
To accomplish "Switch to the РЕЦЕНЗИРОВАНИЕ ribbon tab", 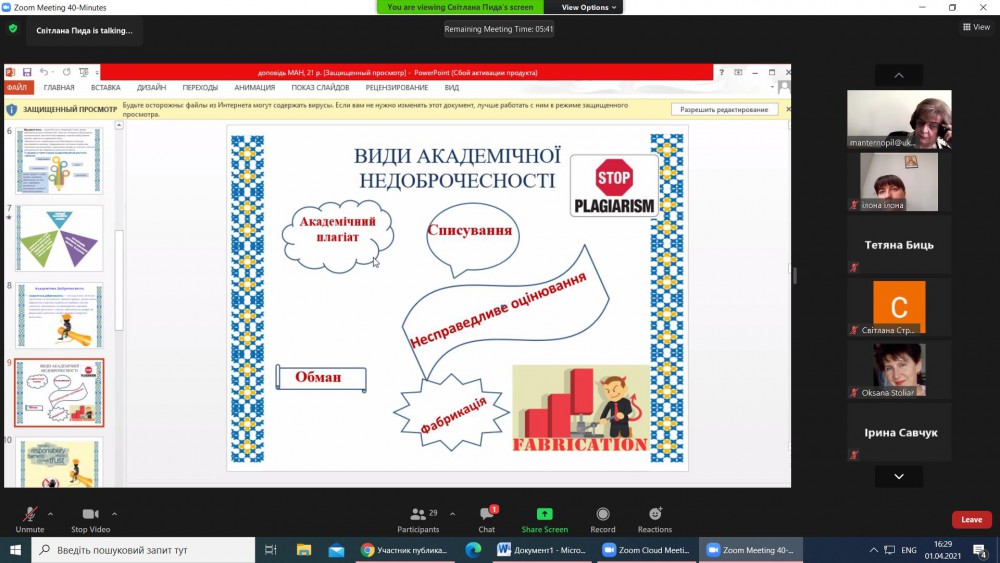I will point(397,87).
